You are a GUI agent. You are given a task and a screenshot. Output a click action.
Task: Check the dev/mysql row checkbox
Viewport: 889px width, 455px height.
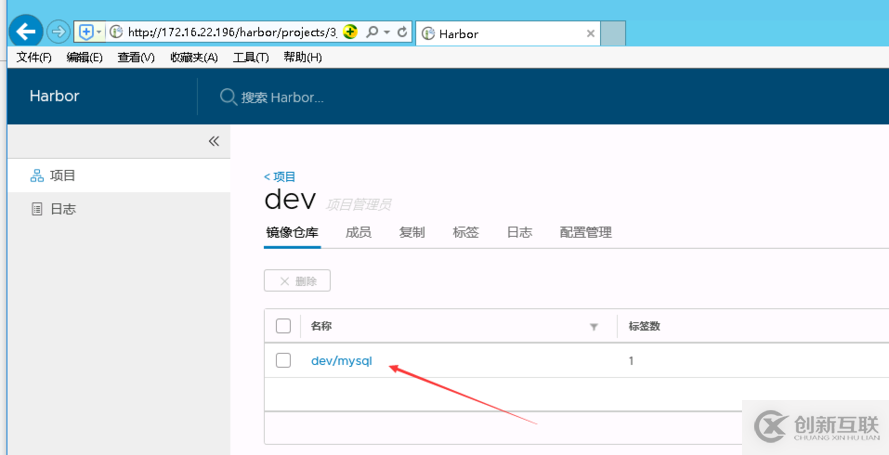click(283, 360)
